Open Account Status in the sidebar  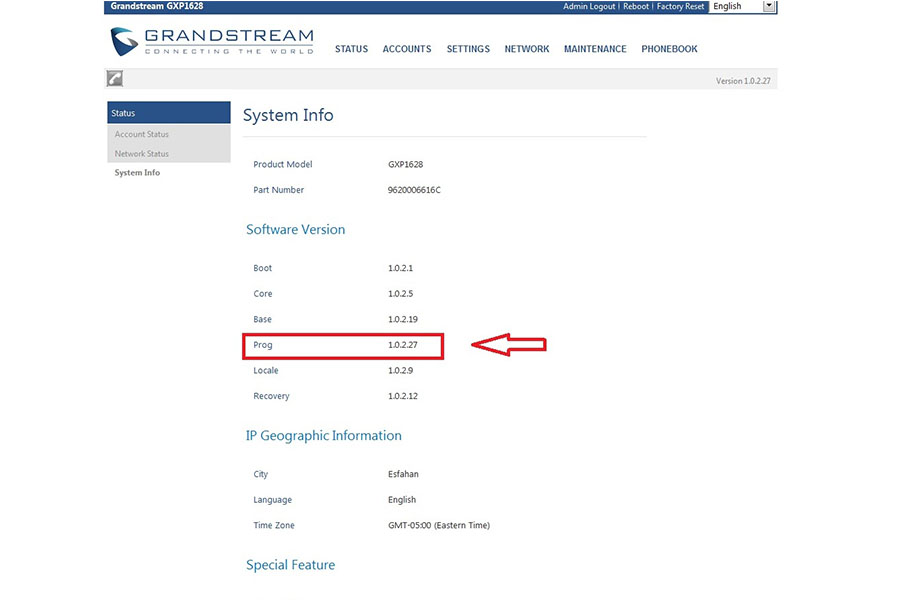[x=142, y=134]
